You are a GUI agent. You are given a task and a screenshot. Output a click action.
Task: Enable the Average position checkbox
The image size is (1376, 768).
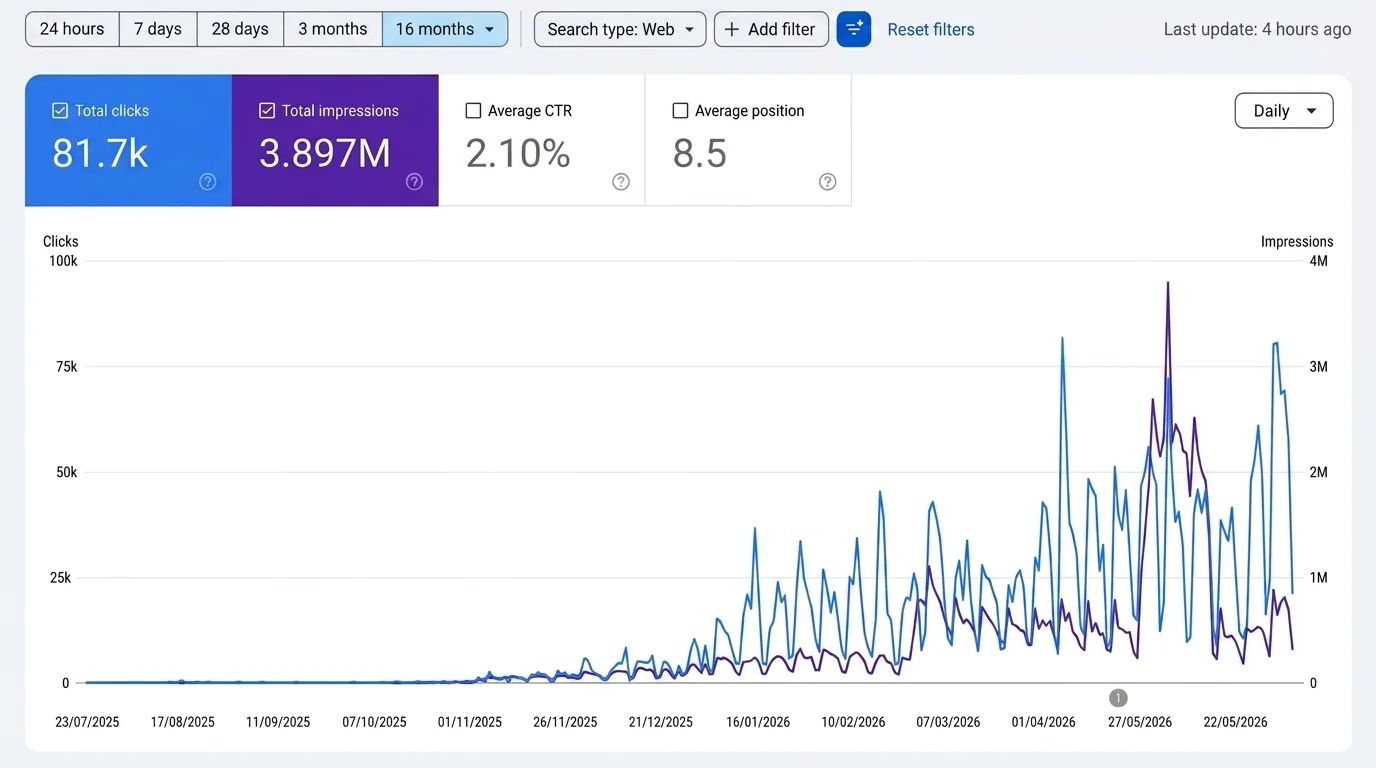point(680,111)
